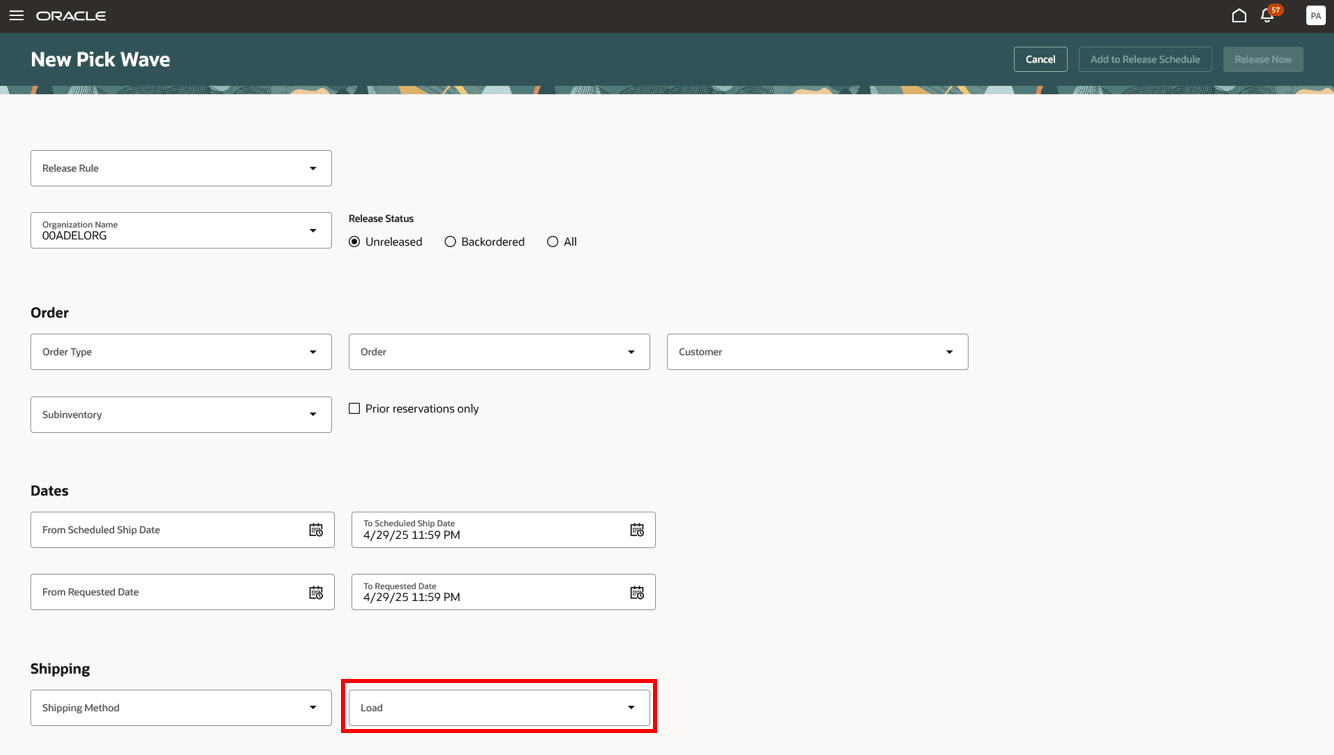1334x755 pixels.
Task: Open calendar for From Scheduled Ship Date
Action: pos(316,530)
